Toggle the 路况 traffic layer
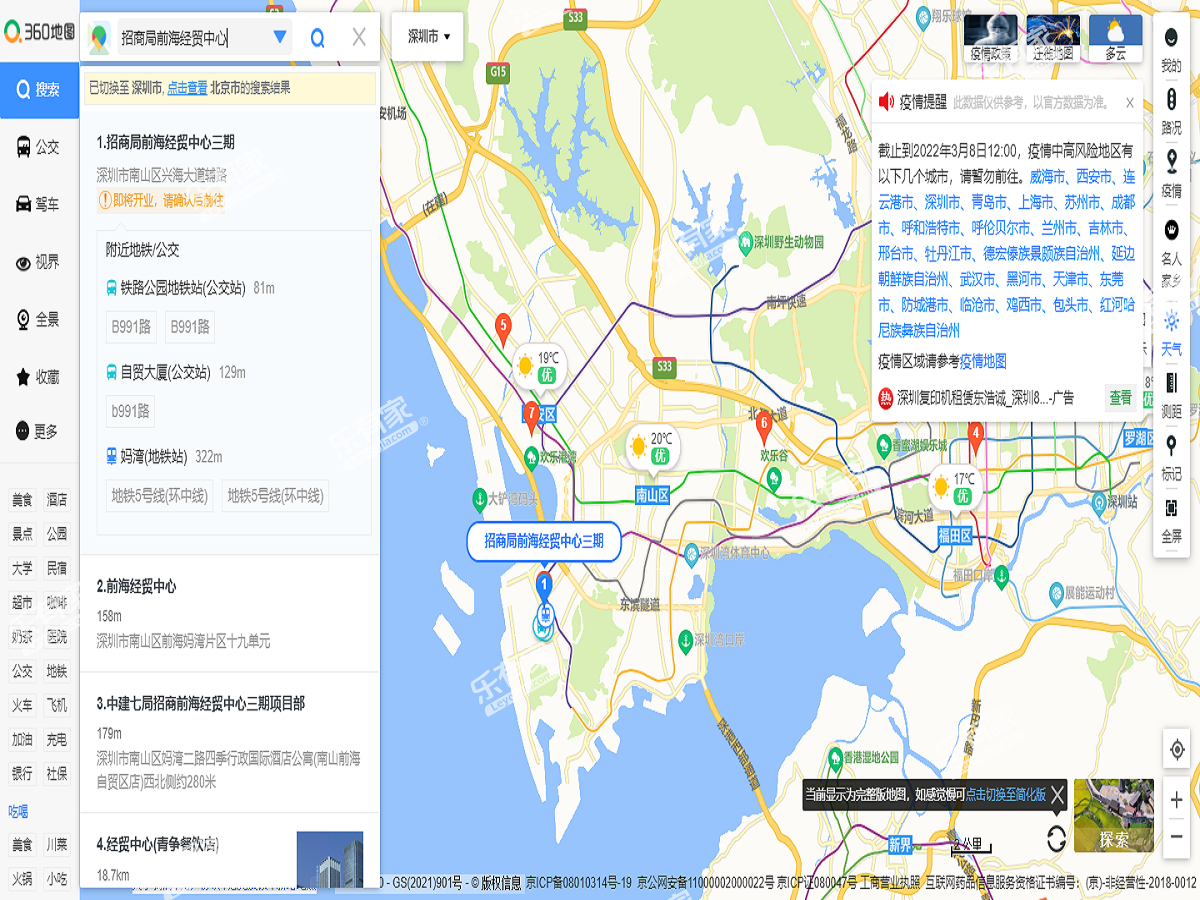 pos(1171,112)
